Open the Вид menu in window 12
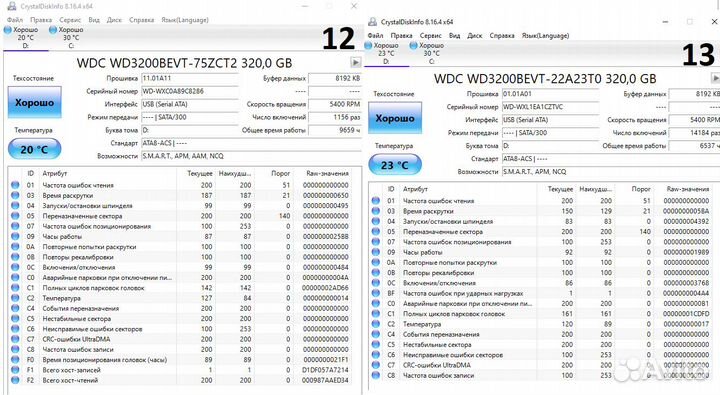Viewport: 720px width, 395px height. (x=94, y=20)
